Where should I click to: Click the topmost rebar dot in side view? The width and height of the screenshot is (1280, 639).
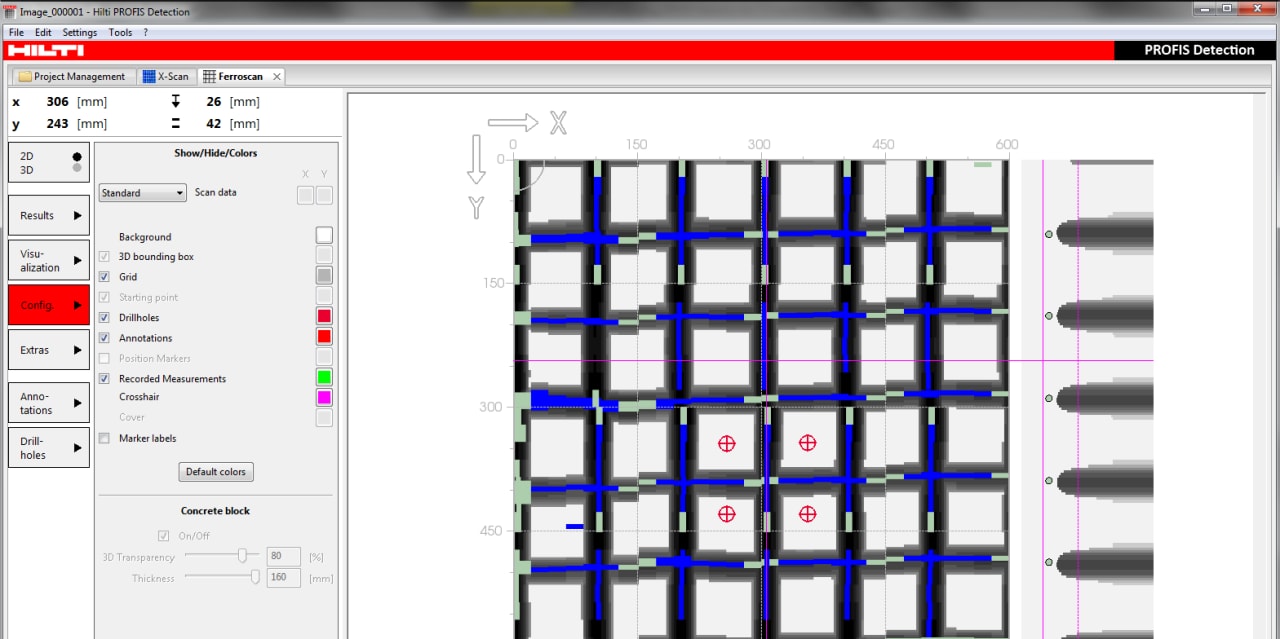point(1049,233)
